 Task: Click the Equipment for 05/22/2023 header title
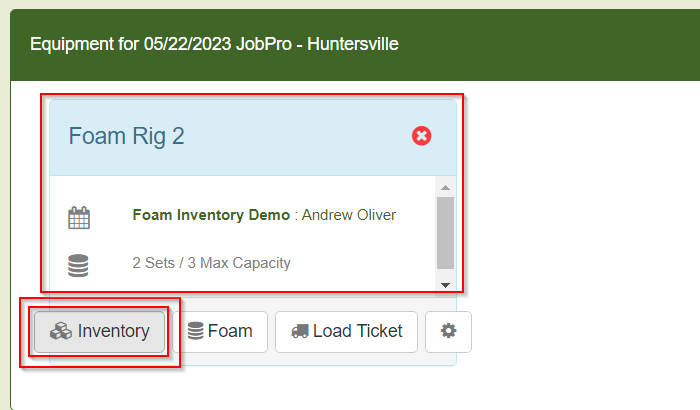click(214, 45)
